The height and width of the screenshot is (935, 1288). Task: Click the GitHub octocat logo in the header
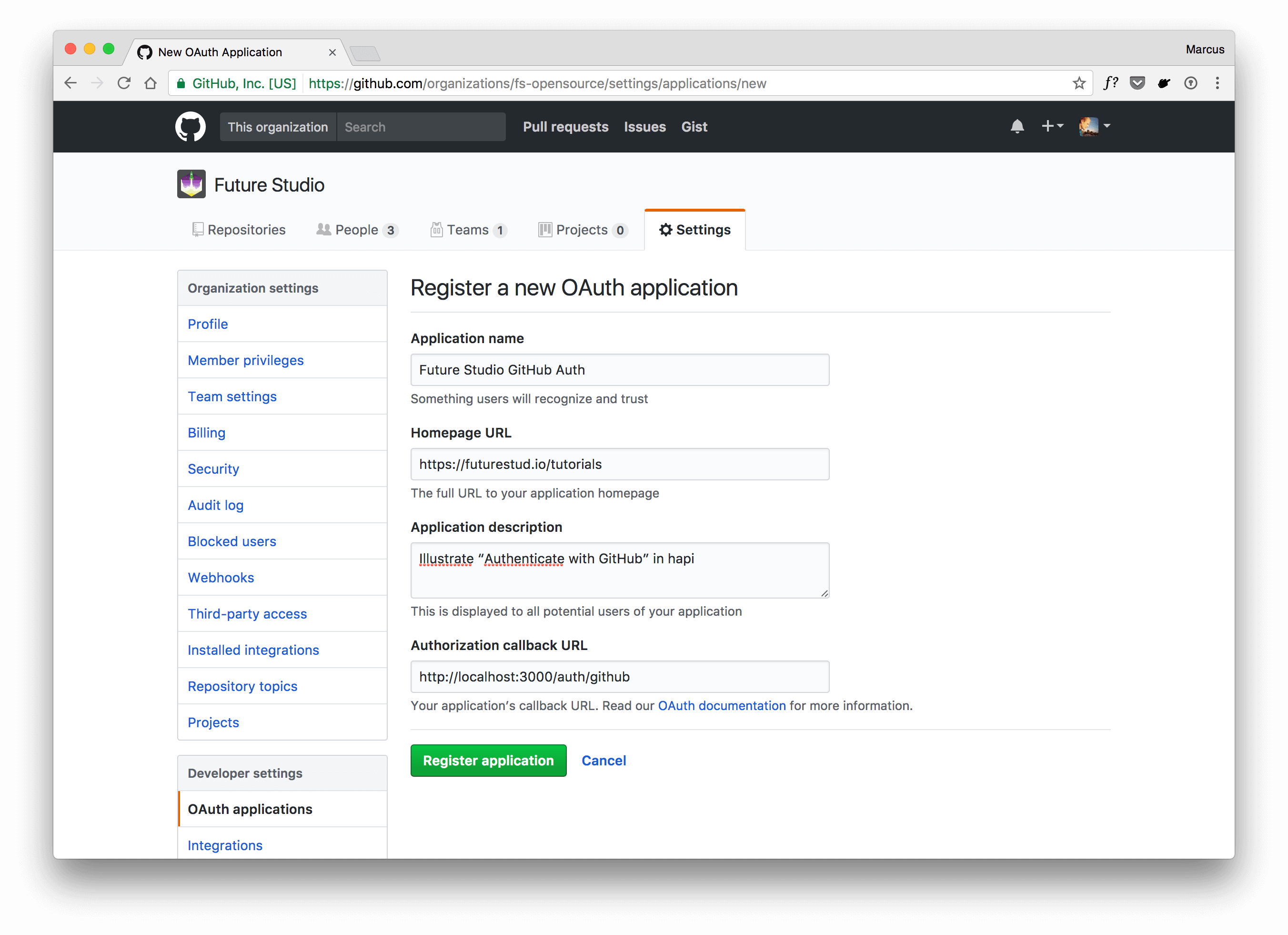[x=190, y=126]
